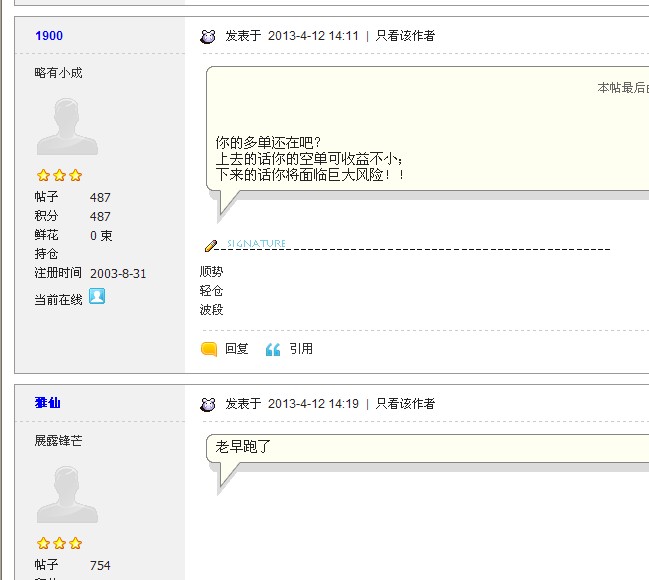This screenshot has height=580, width=649.
Task: Click the 回复 reply text link
Action: (237, 349)
